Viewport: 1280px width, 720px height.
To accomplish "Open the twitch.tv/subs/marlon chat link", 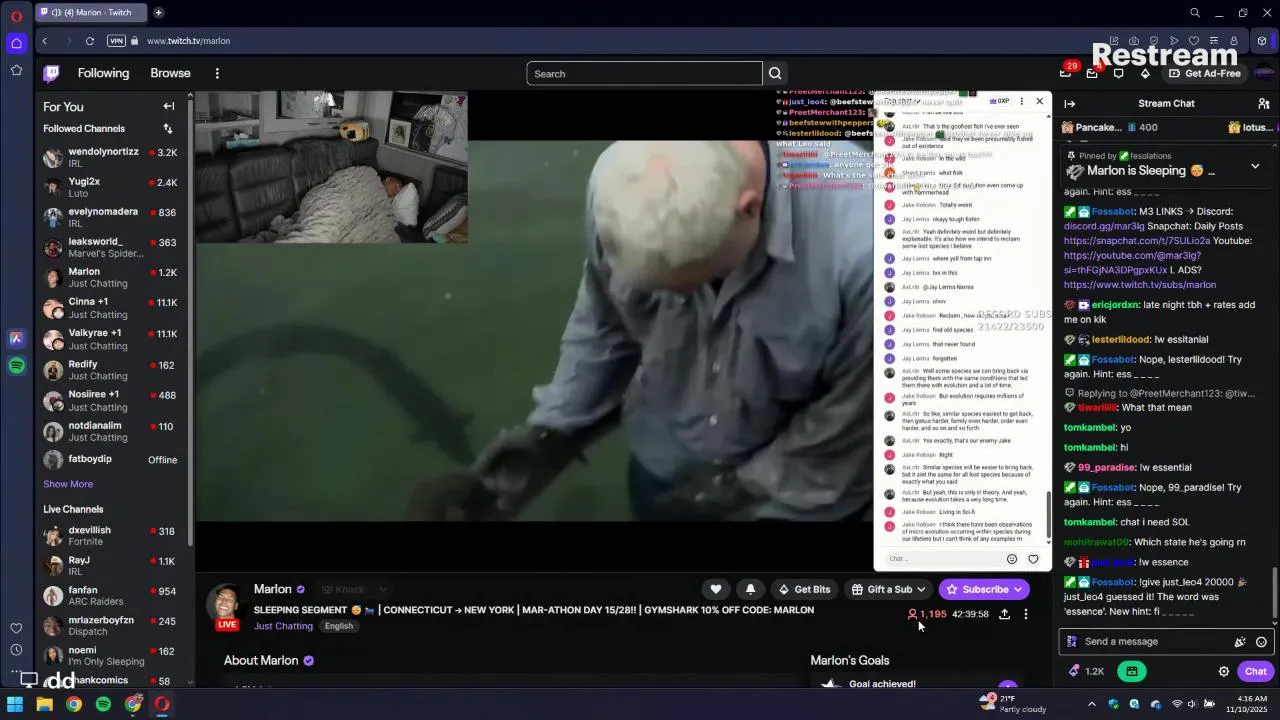I will point(1140,285).
